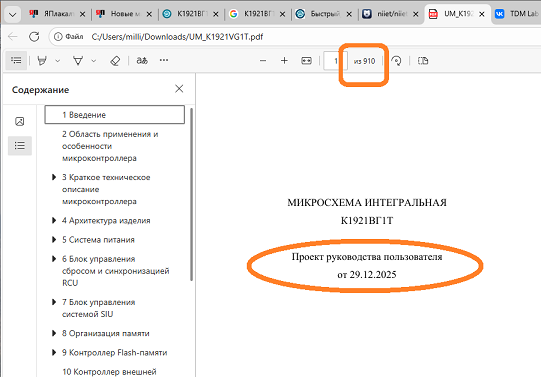Screen dimensions: 541x377
Task: Open the more tools ellipsis menu
Action: click(x=164, y=60)
